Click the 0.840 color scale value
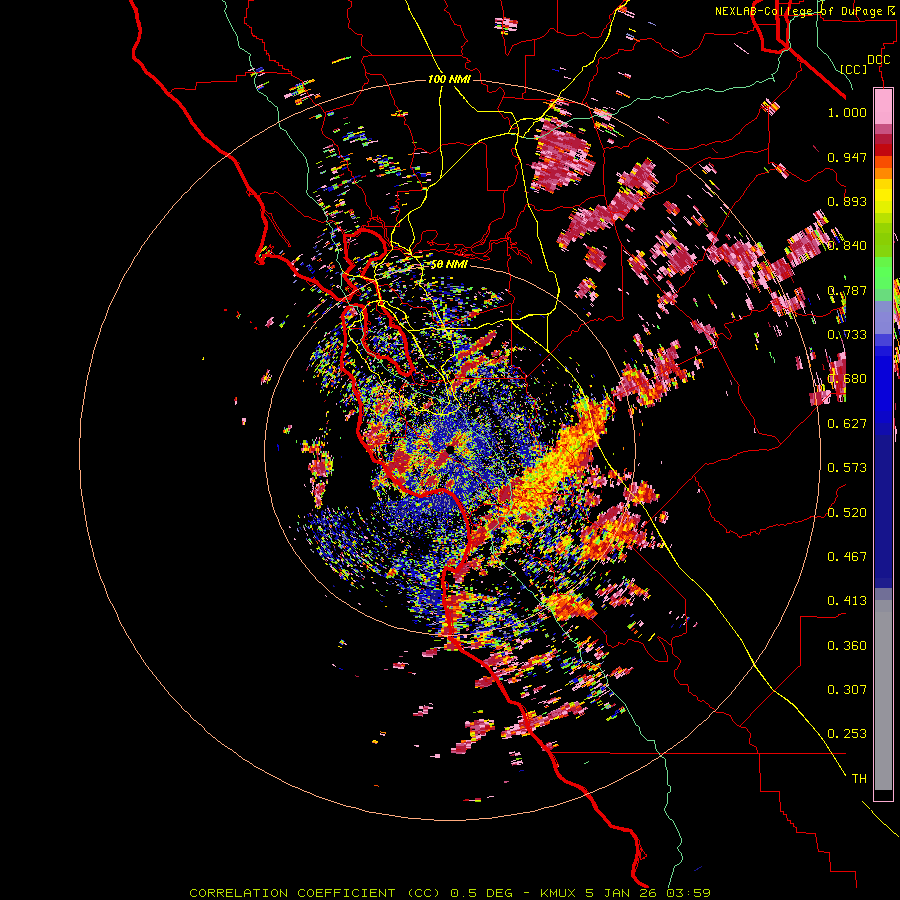This screenshot has height=900, width=900. pos(847,246)
